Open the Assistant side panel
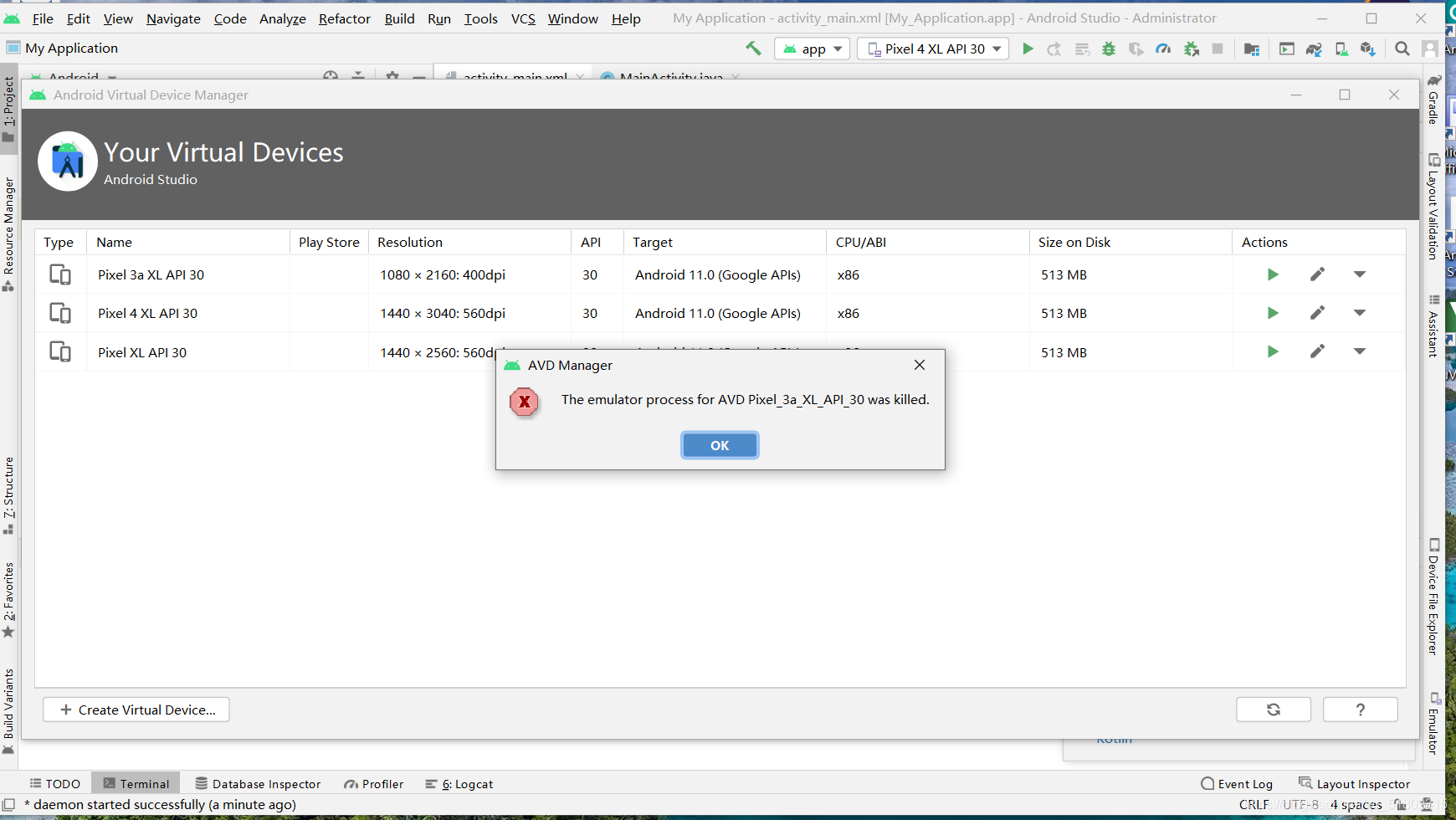This screenshot has height=820, width=1456. 1434,326
